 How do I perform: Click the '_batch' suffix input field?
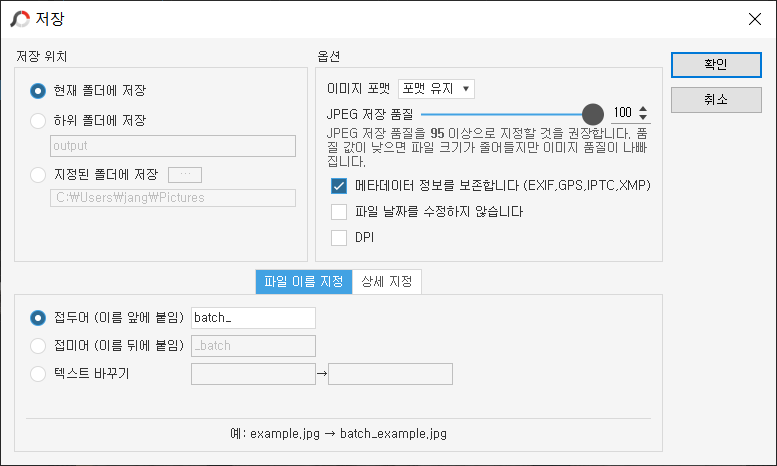pyautogui.click(x=253, y=346)
